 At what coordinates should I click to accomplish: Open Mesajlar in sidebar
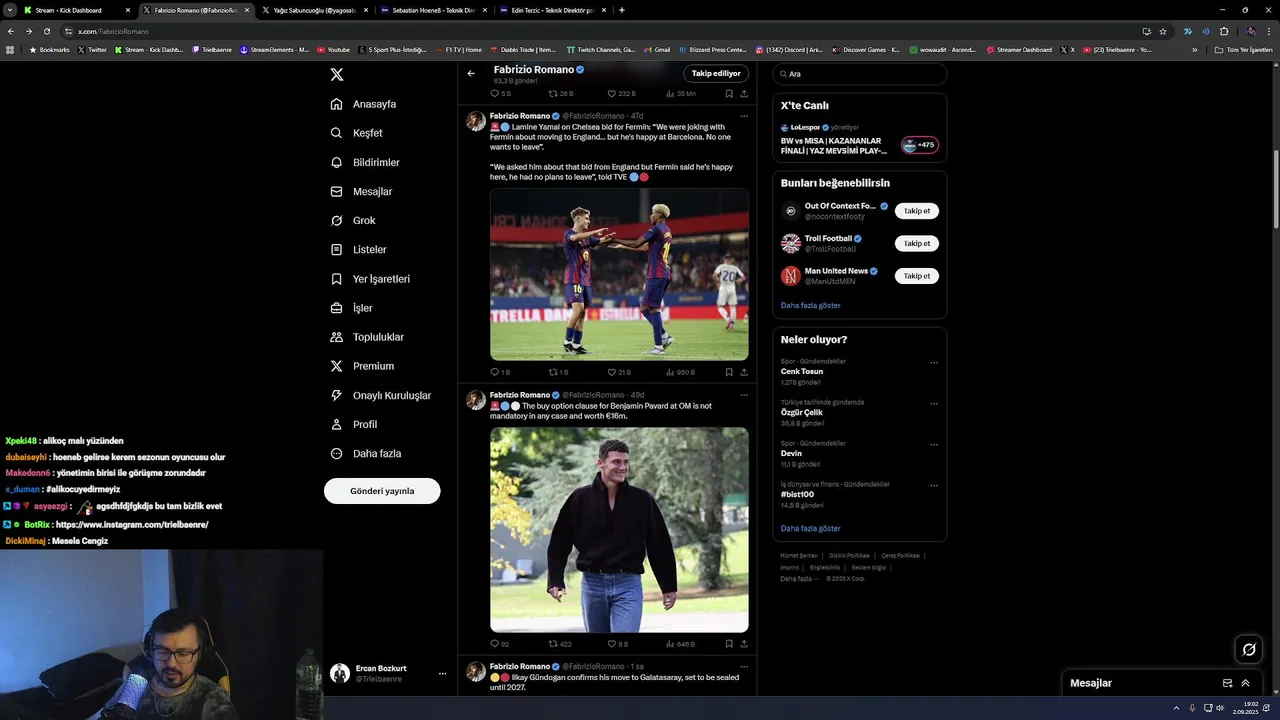click(x=361, y=191)
